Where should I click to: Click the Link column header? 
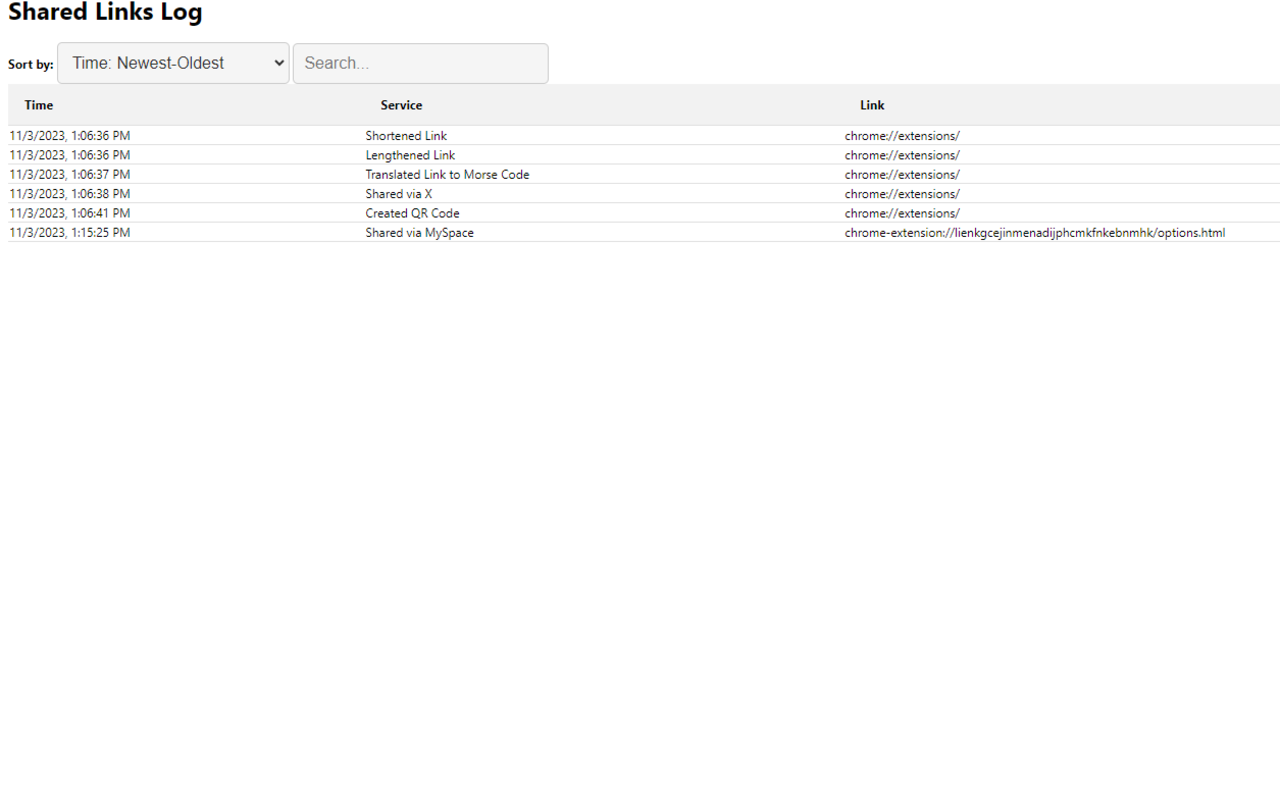point(872,105)
